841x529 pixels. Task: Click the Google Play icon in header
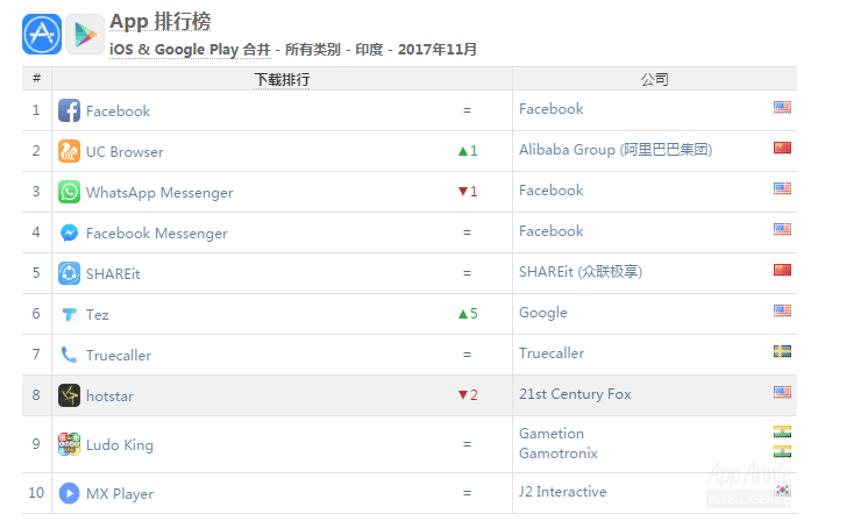click(85, 34)
